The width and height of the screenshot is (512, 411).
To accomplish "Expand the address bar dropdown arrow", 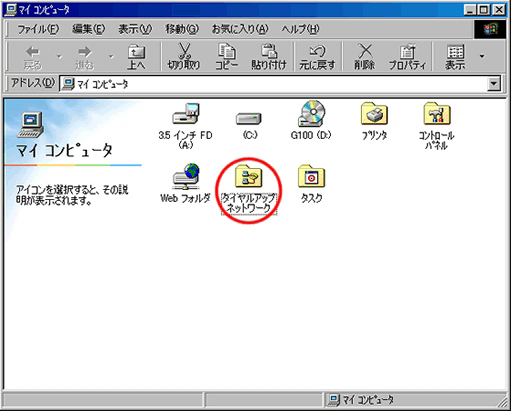I will [494, 84].
